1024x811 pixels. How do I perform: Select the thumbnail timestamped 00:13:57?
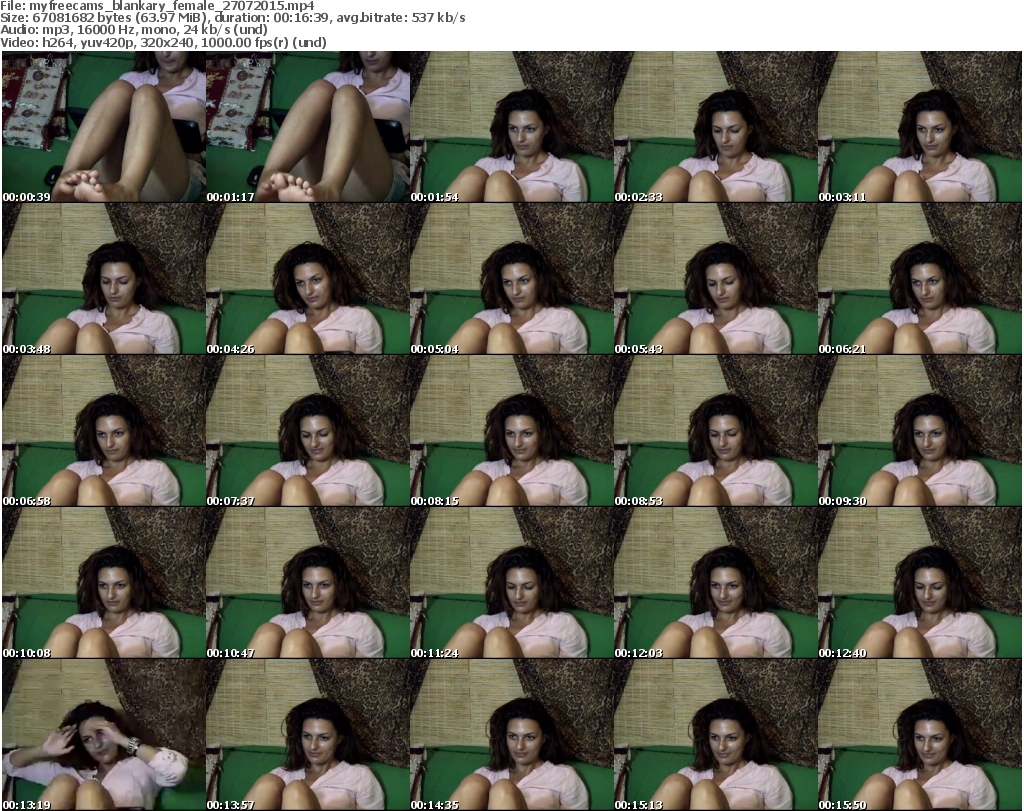point(308,735)
